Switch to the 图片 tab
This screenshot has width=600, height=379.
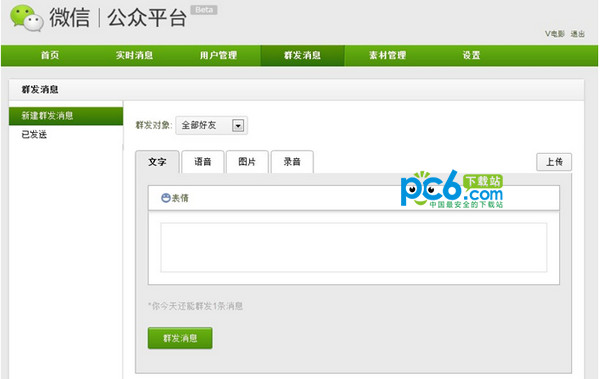point(247,162)
